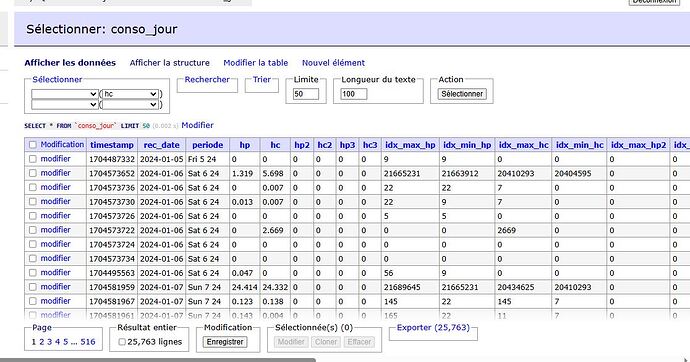Open Afficher la structure
690x362 pixels.
169,63
